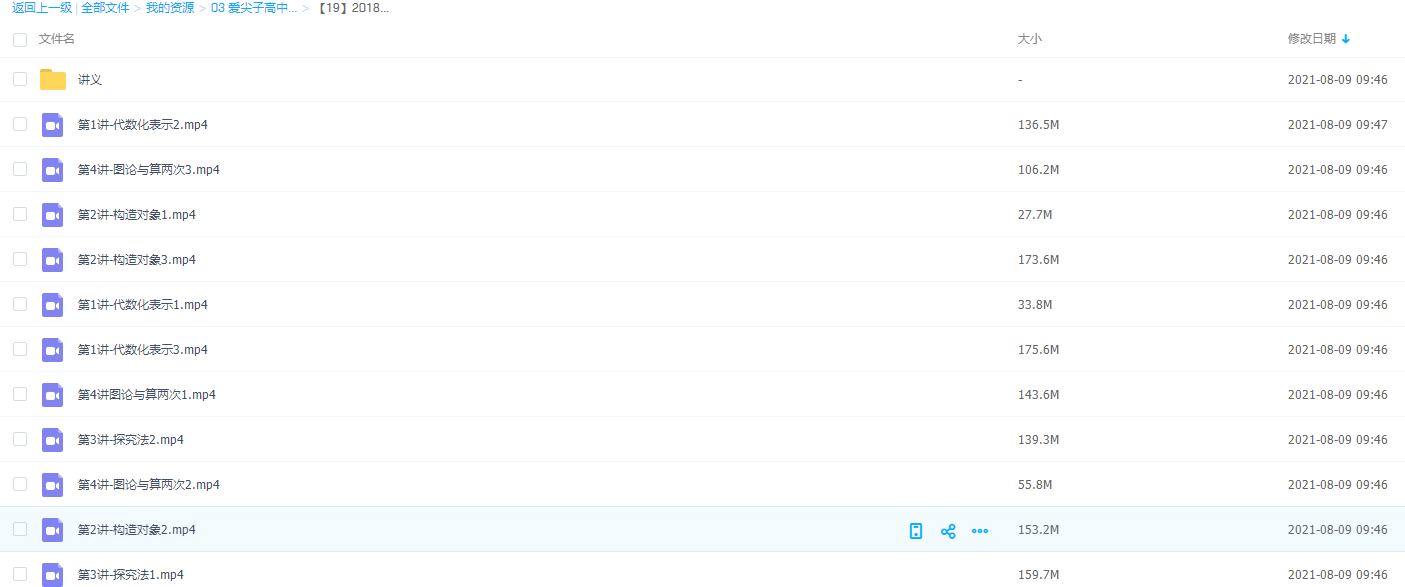Toggle the select-all checkbox beside 文件名

[x=20, y=40]
